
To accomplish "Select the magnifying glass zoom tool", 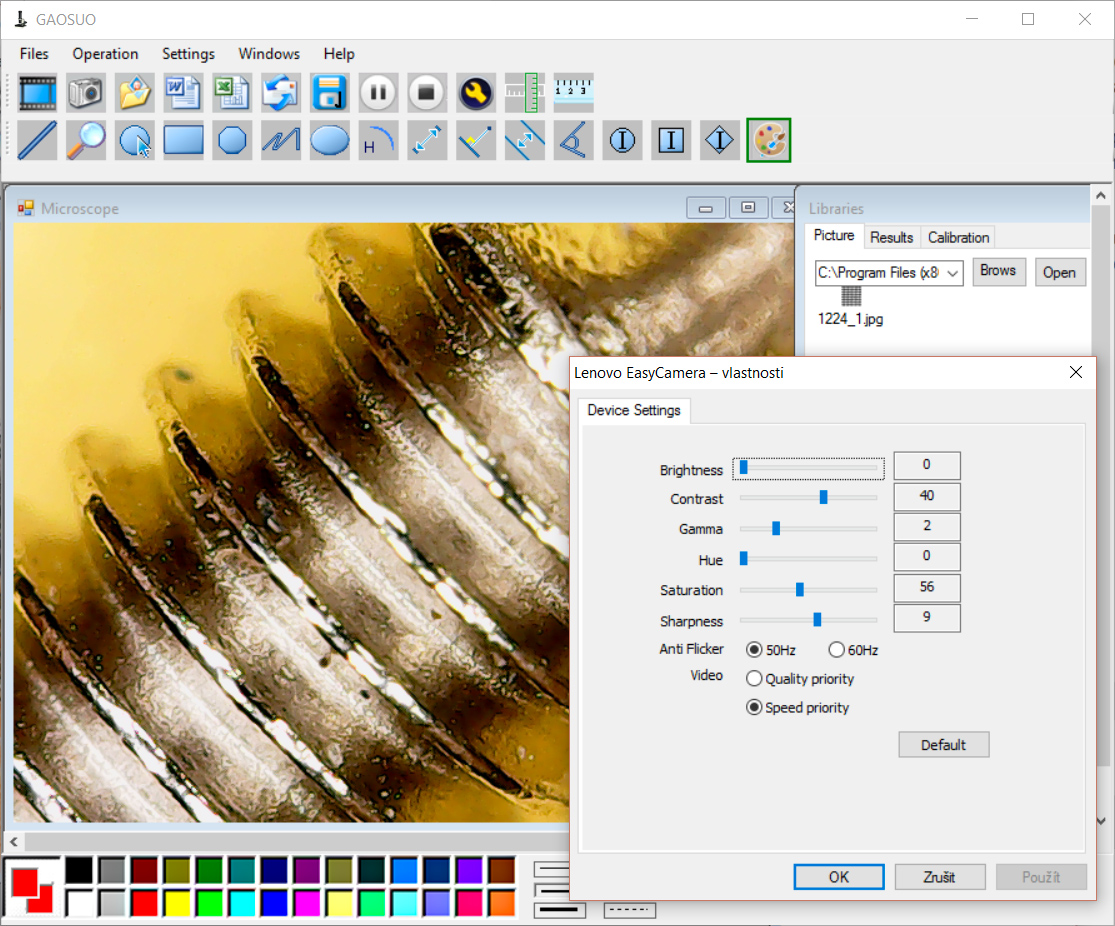I will 85,140.
